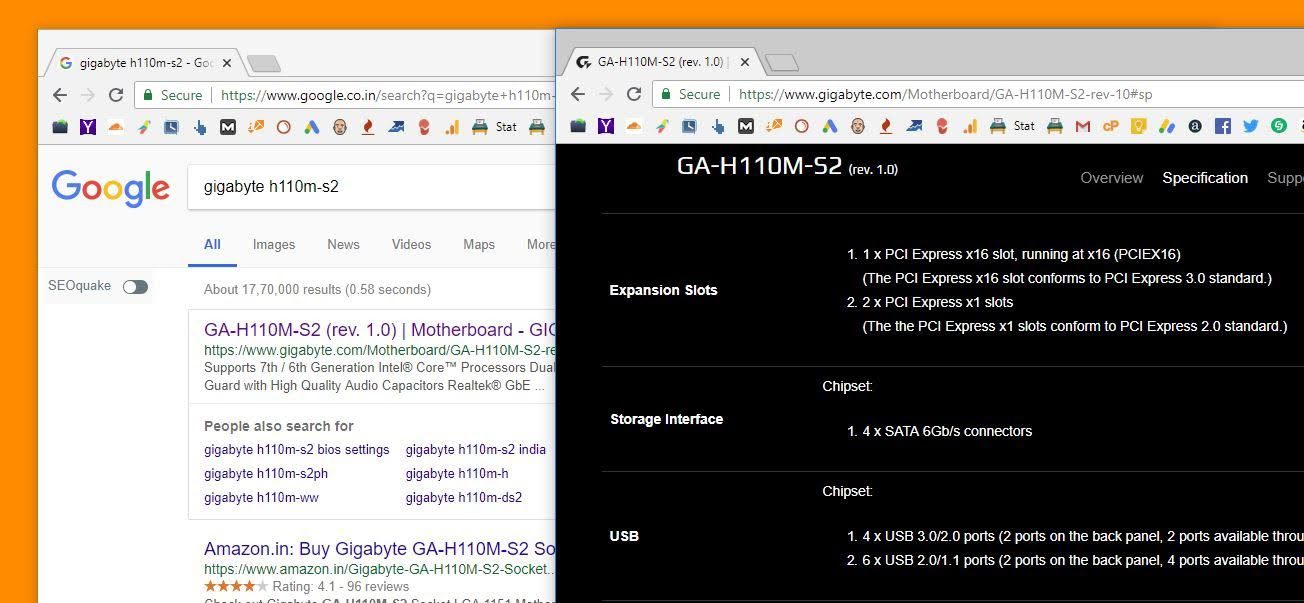1304x603 pixels.
Task: Click the Yahoo bookmark in Gigabyte window
Action: pos(605,126)
